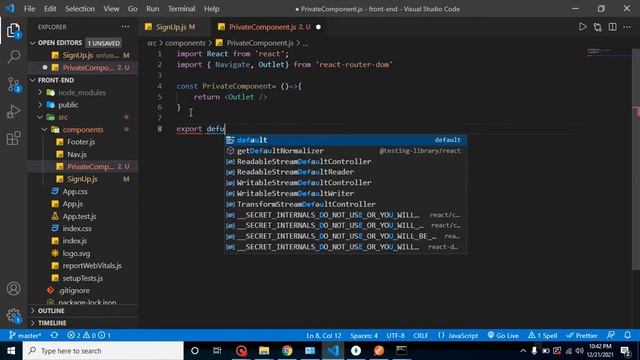The height and width of the screenshot is (360, 640).
Task: Open the Run and Debug view
Action: (13, 111)
